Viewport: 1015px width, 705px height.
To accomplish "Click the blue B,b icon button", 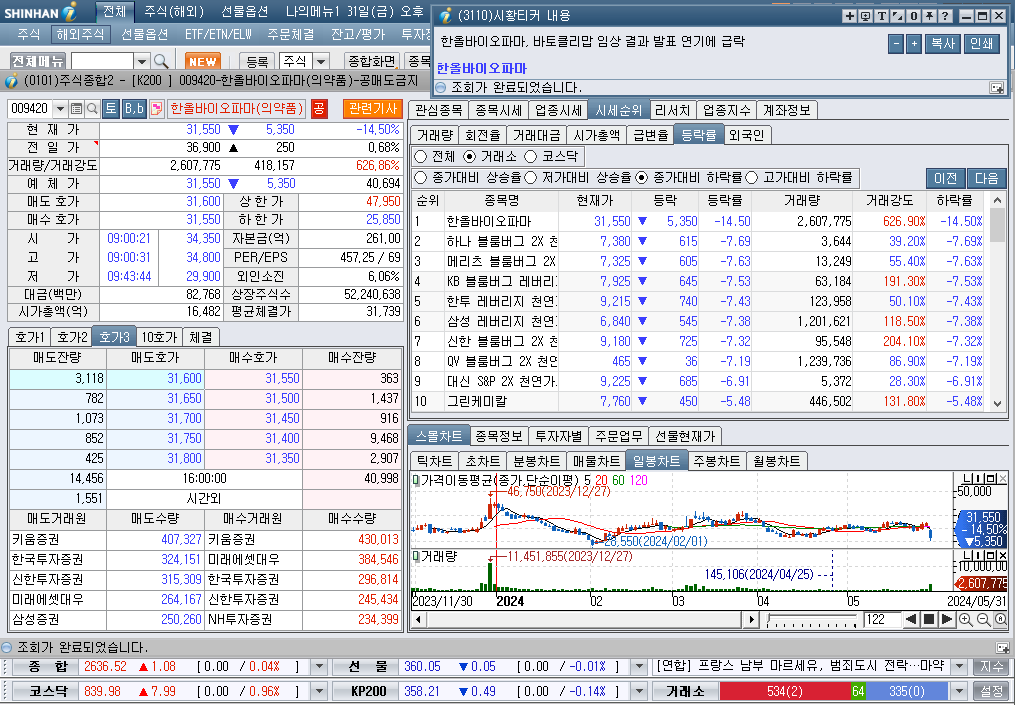I will [x=134, y=109].
